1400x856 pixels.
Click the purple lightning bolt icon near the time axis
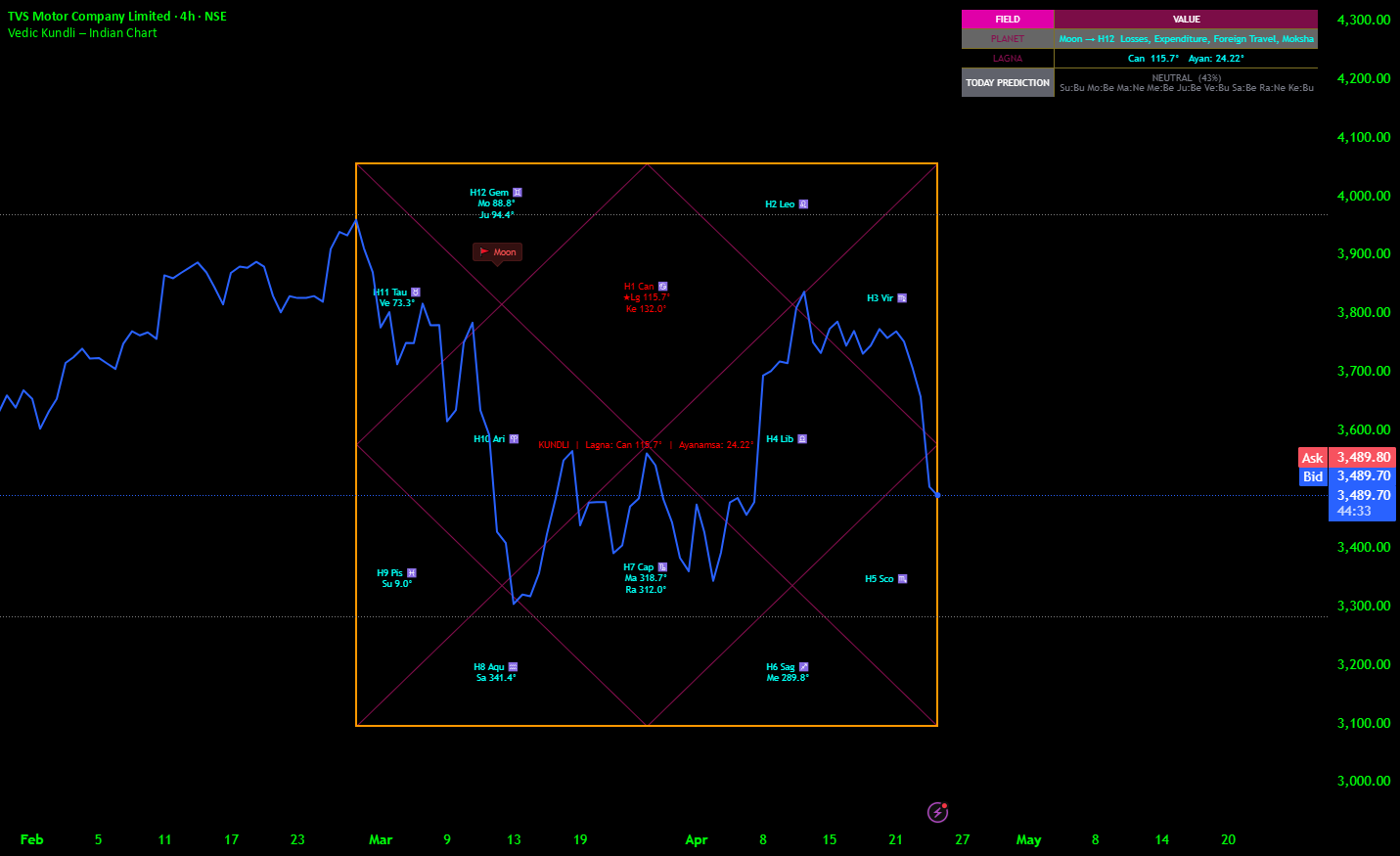click(937, 812)
